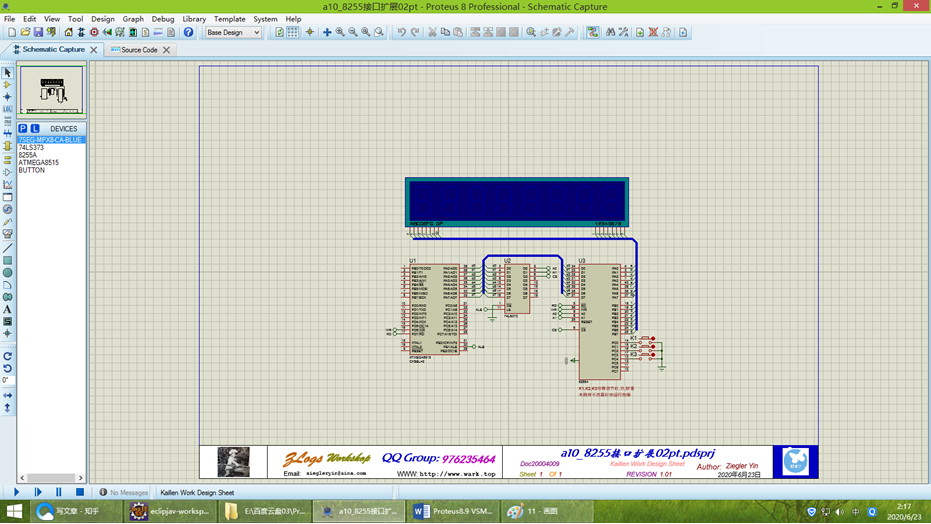Open Search and Tag binoculars icon

[x=610, y=33]
